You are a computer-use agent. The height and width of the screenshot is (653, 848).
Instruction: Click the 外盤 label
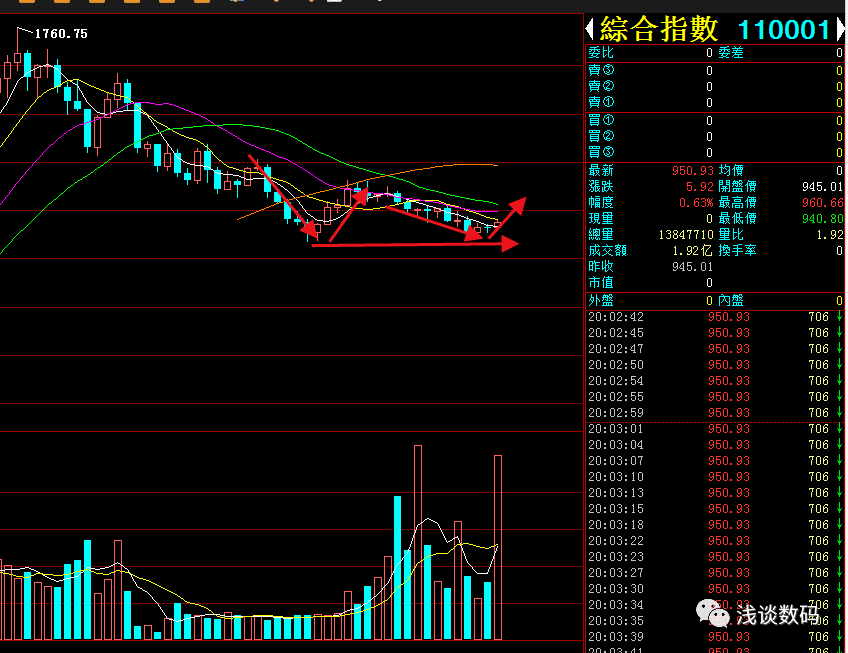(x=601, y=300)
